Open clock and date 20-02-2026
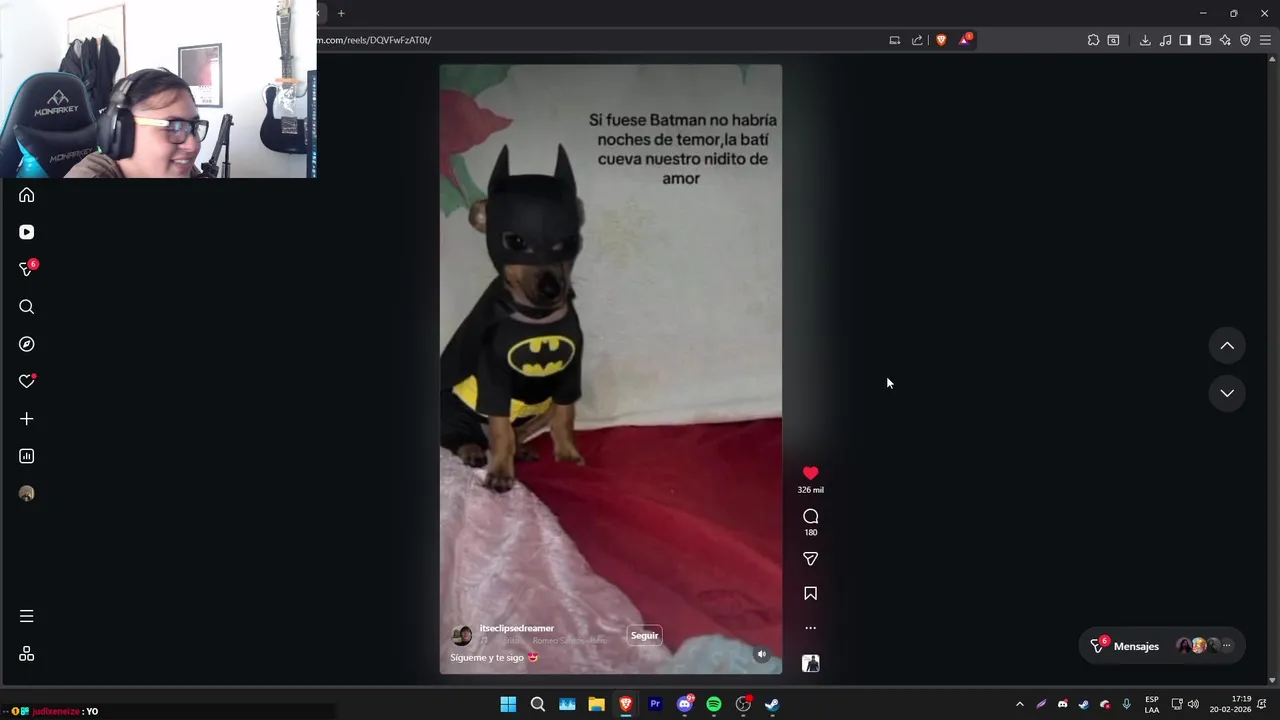Screen dimensions: 1280x720 tap(1230, 704)
